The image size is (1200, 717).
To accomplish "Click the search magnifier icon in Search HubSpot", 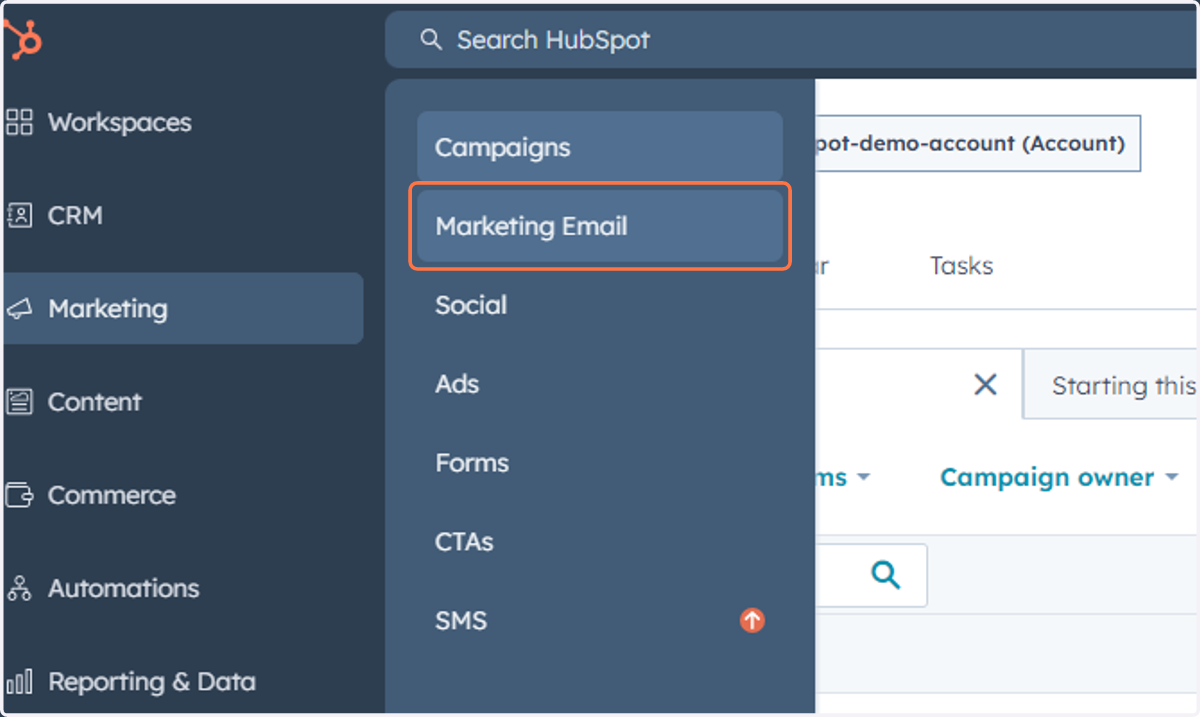I will 431,40.
